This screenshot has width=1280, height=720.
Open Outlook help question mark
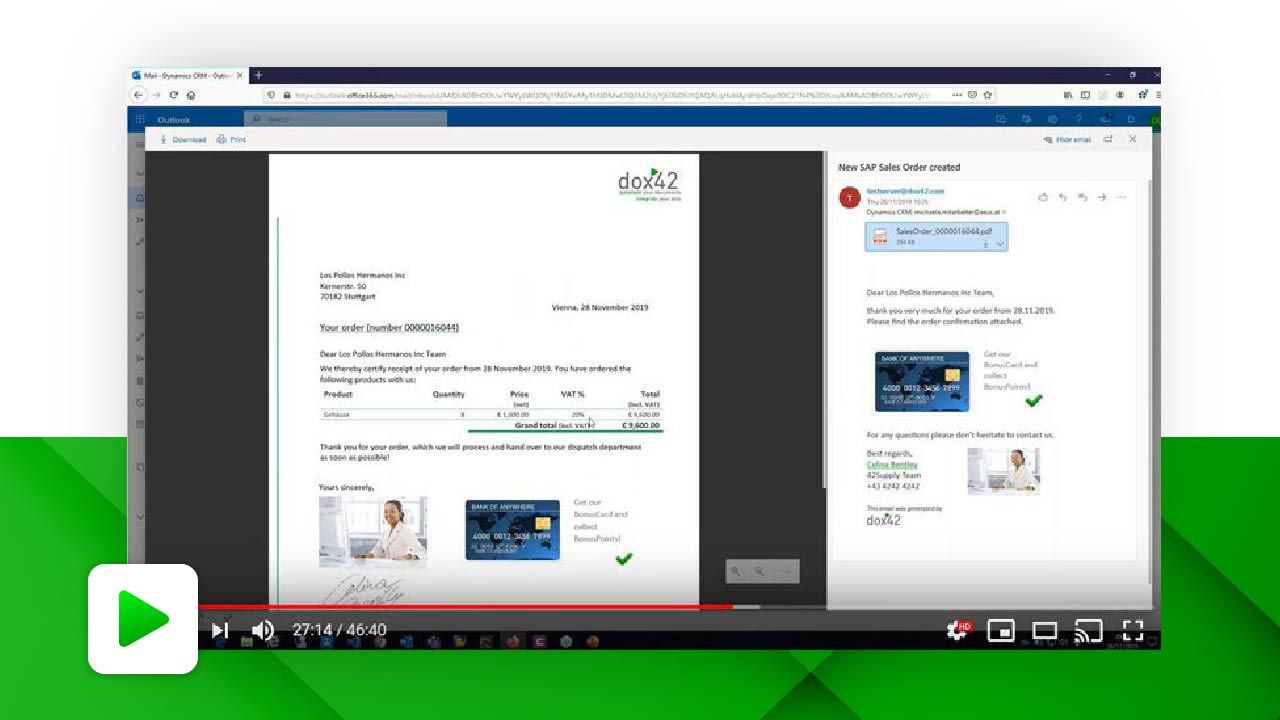[x=1078, y=119]
